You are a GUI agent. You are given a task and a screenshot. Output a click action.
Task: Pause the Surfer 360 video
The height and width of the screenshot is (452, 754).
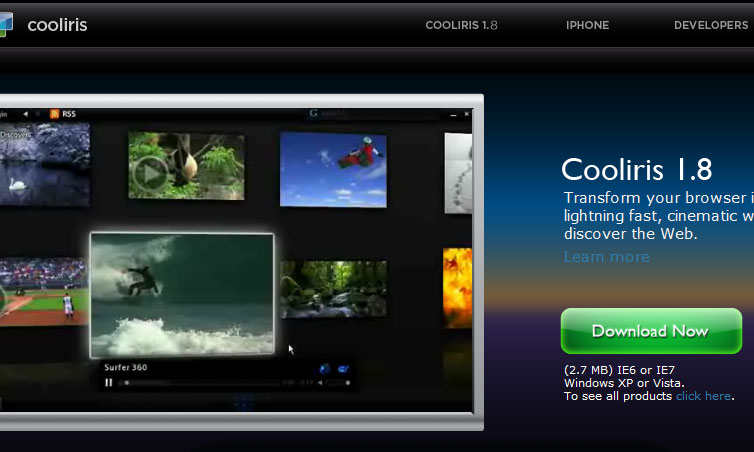[x=109, y=383]
